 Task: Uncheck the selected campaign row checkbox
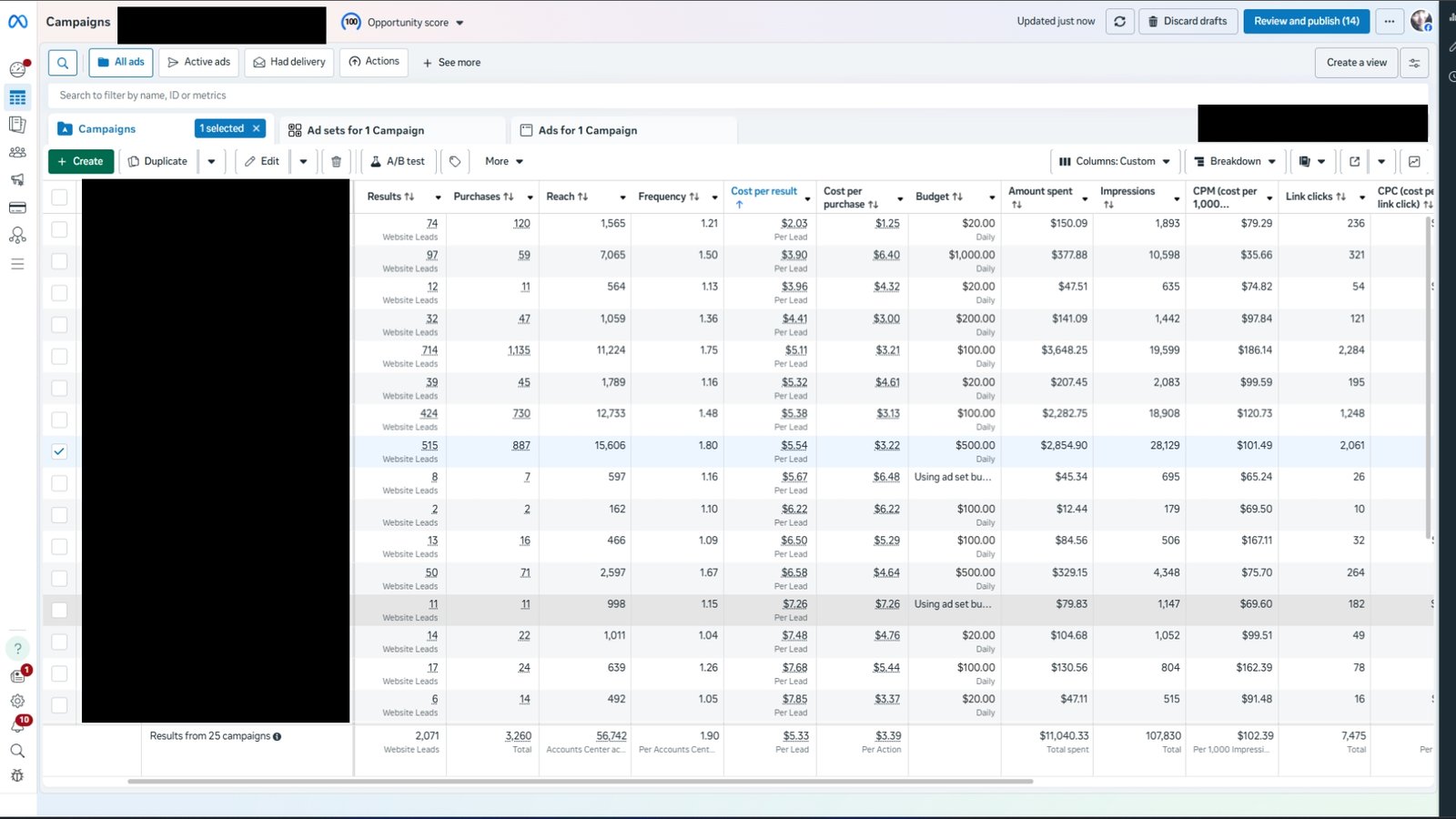pos(59,451)
